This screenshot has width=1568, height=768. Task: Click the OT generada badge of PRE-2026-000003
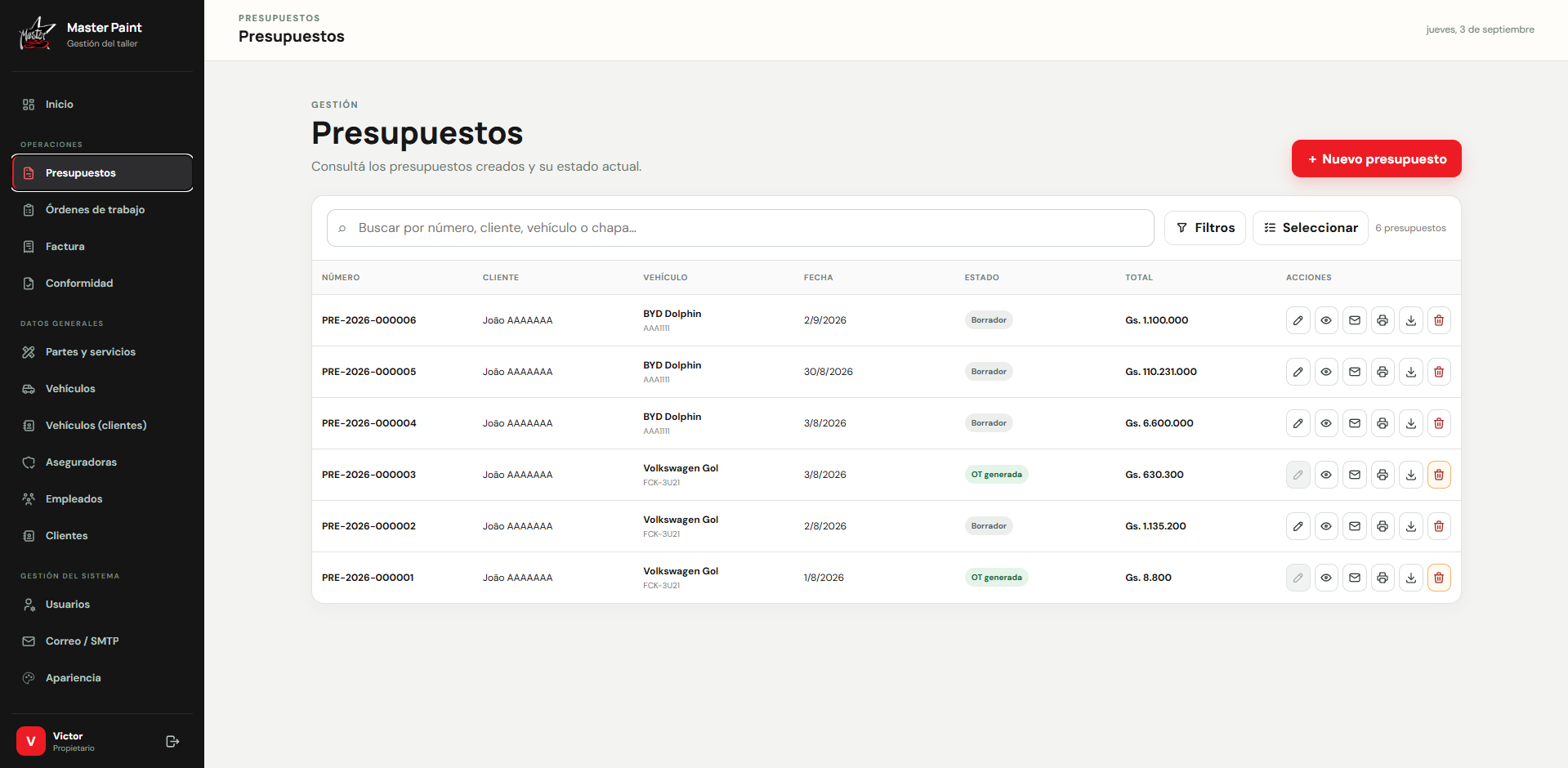[x=996, y=475]
